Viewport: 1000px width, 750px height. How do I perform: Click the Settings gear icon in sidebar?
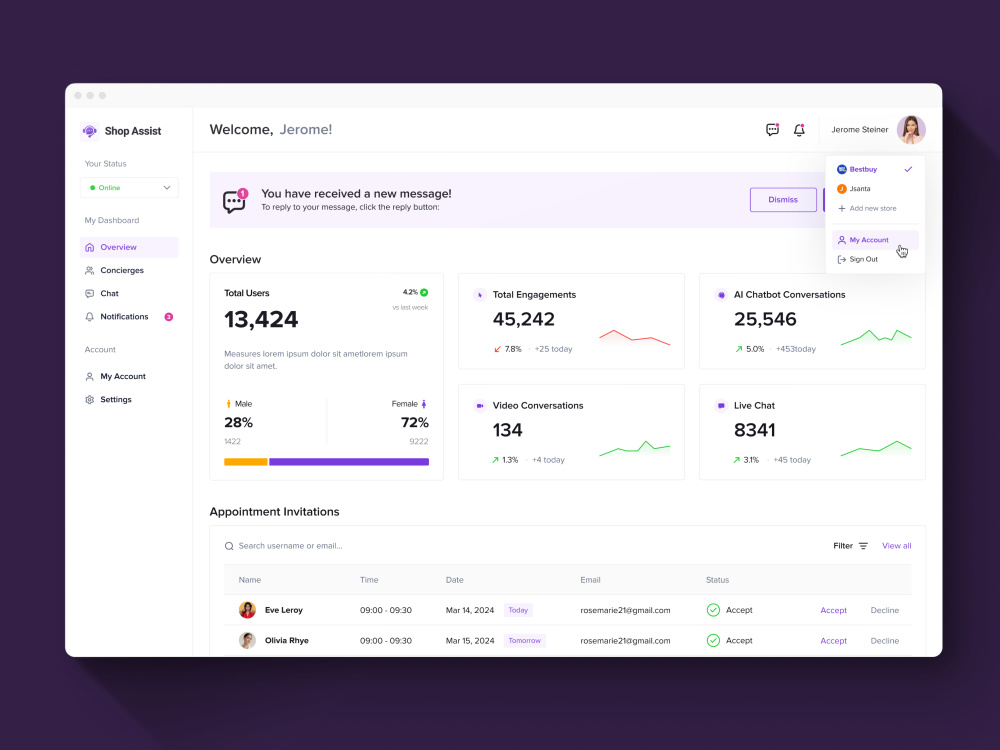coord(90,400)
